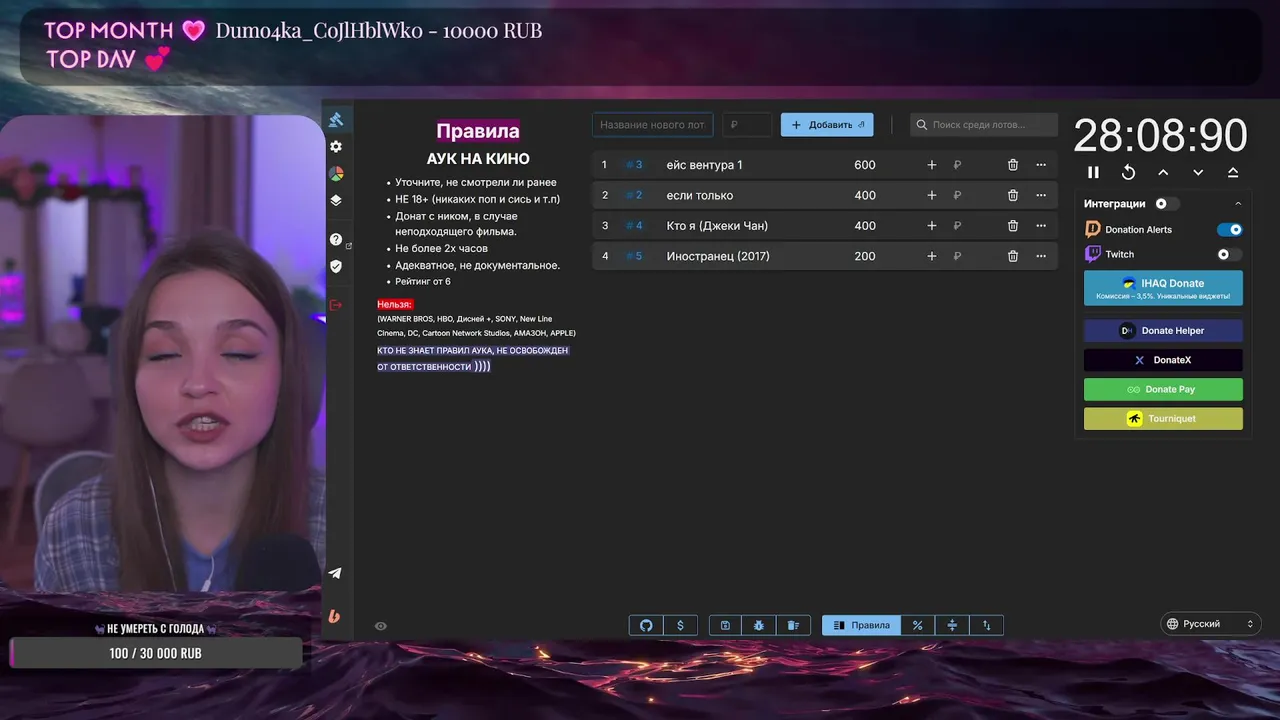Open the Русский language dropdown
The image size is (1280, 720).
click(x=1210, y=624)
